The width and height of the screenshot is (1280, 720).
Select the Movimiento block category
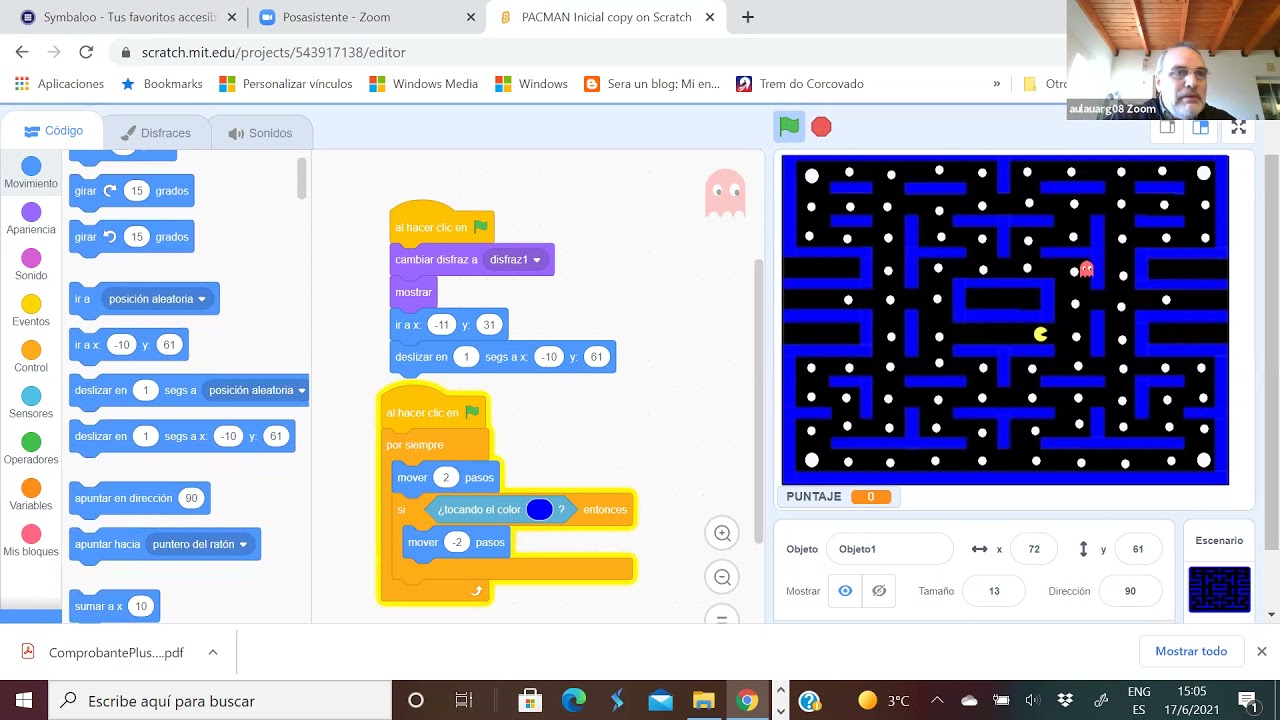(31, 173)
